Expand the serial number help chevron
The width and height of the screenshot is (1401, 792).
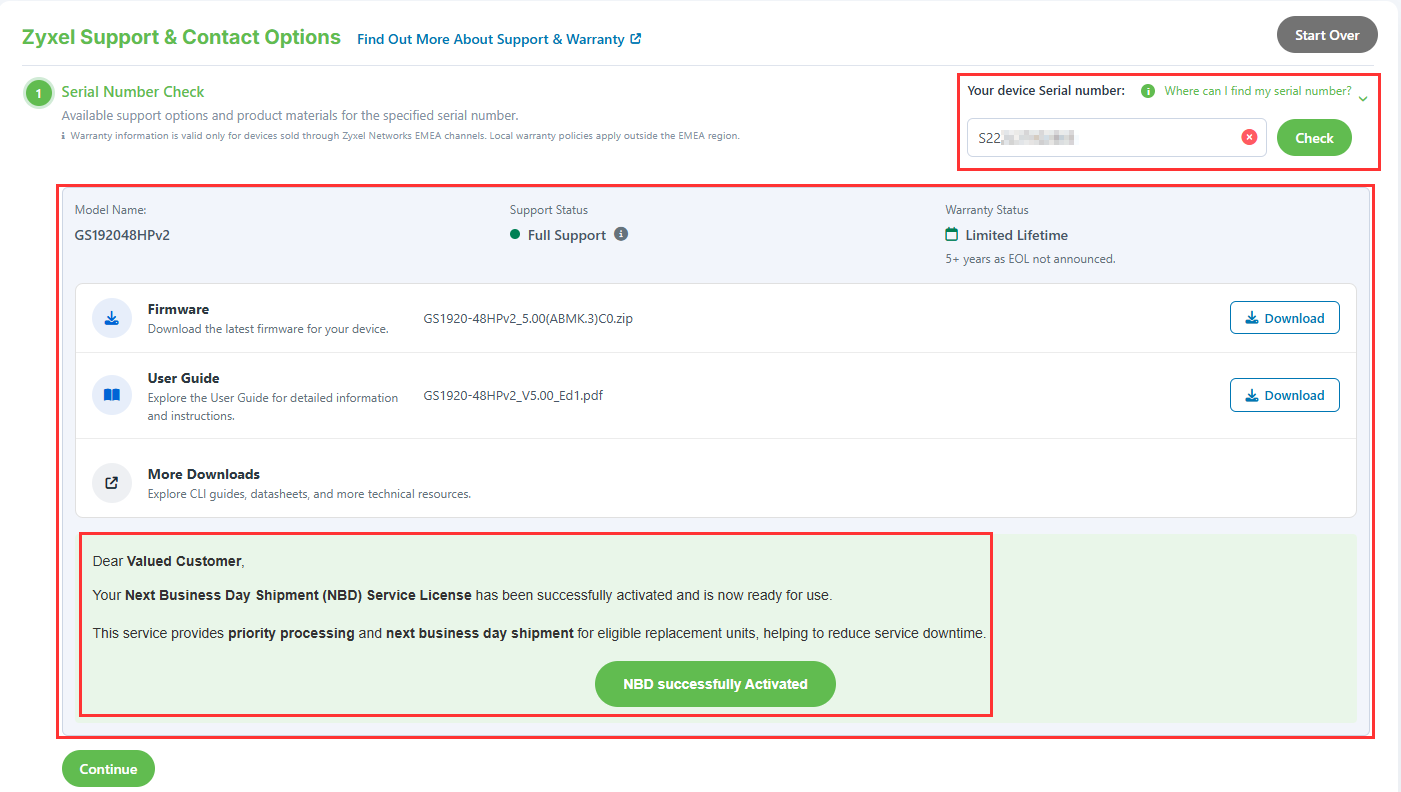click(x=1363, y=98)
